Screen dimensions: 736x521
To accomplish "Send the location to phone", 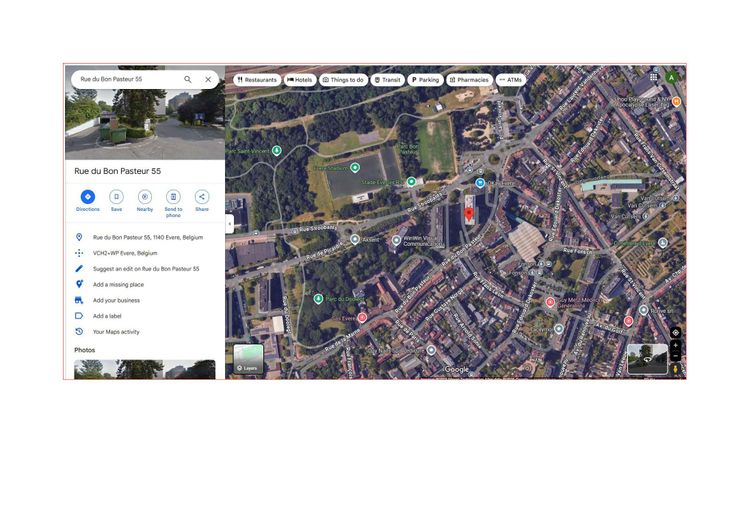I will (x=173, y=197).
